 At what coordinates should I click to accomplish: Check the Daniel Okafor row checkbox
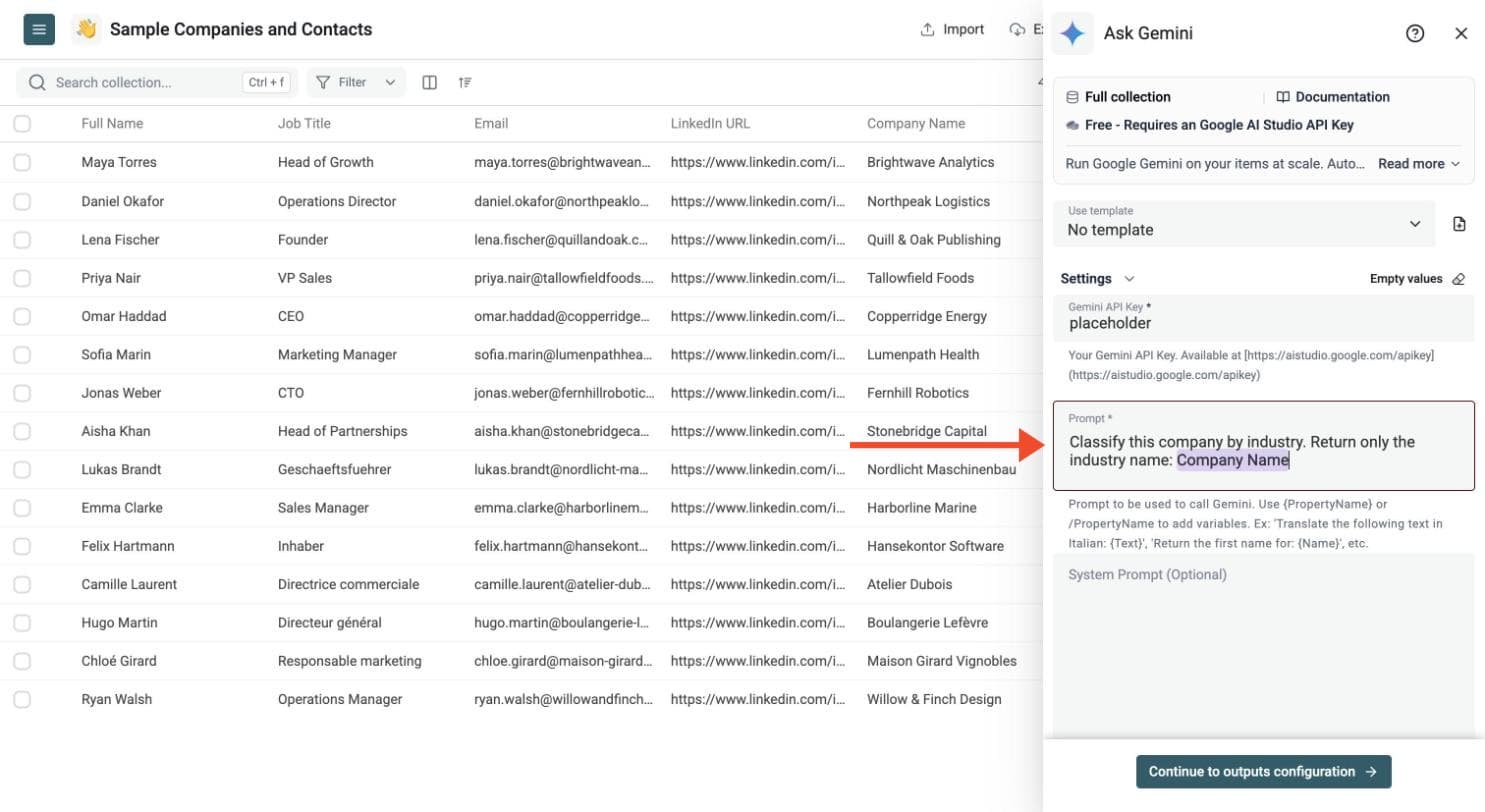pyautogui.click(x=22, y=201)
